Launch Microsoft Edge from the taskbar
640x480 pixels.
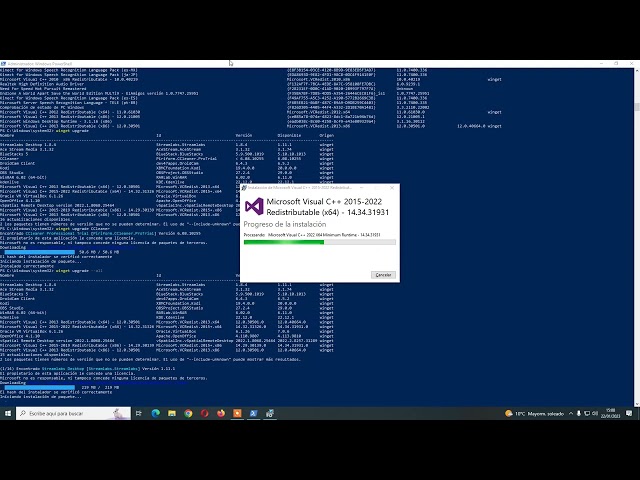coord(156,413)
